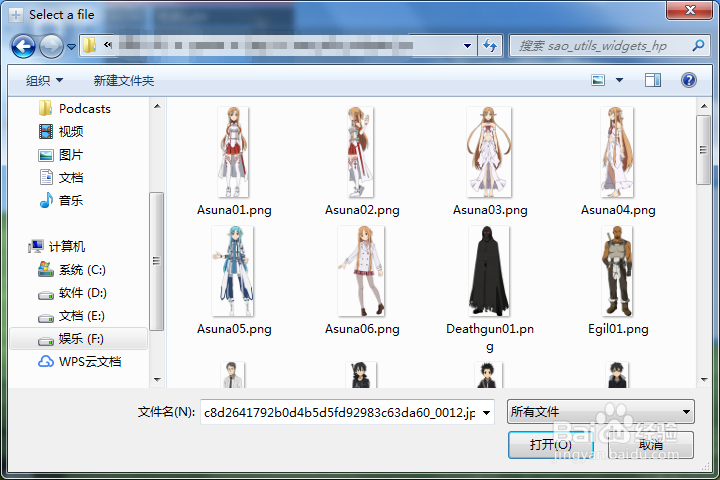The image size is (720, 480).
Task: Select the Egil01.png thumbnail
Action: point(617,271)
